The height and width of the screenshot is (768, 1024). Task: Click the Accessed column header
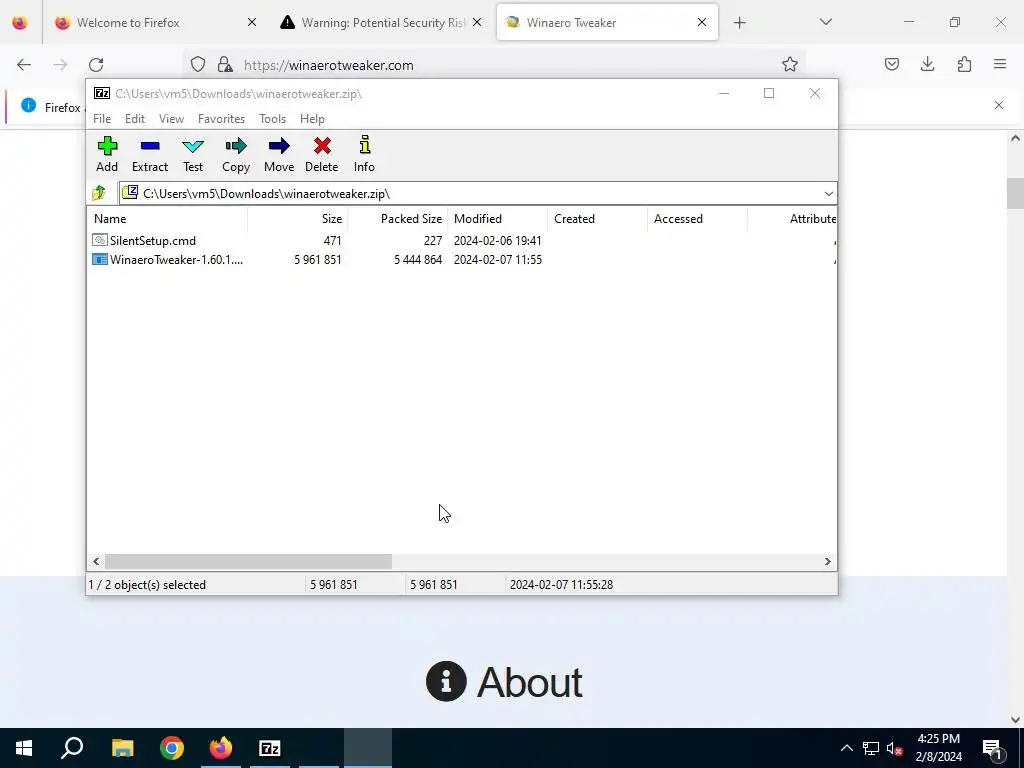pyautogui.click(x=697, y=219)
